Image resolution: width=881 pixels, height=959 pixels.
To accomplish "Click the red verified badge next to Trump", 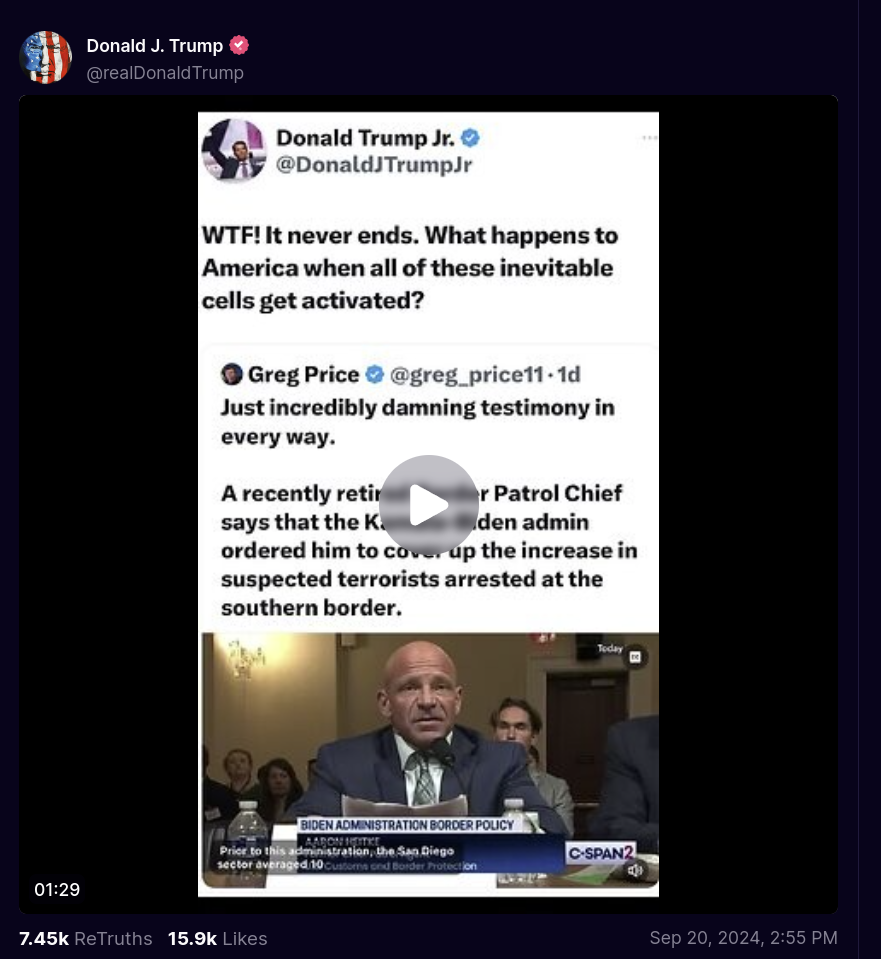I will pos(239,45).
